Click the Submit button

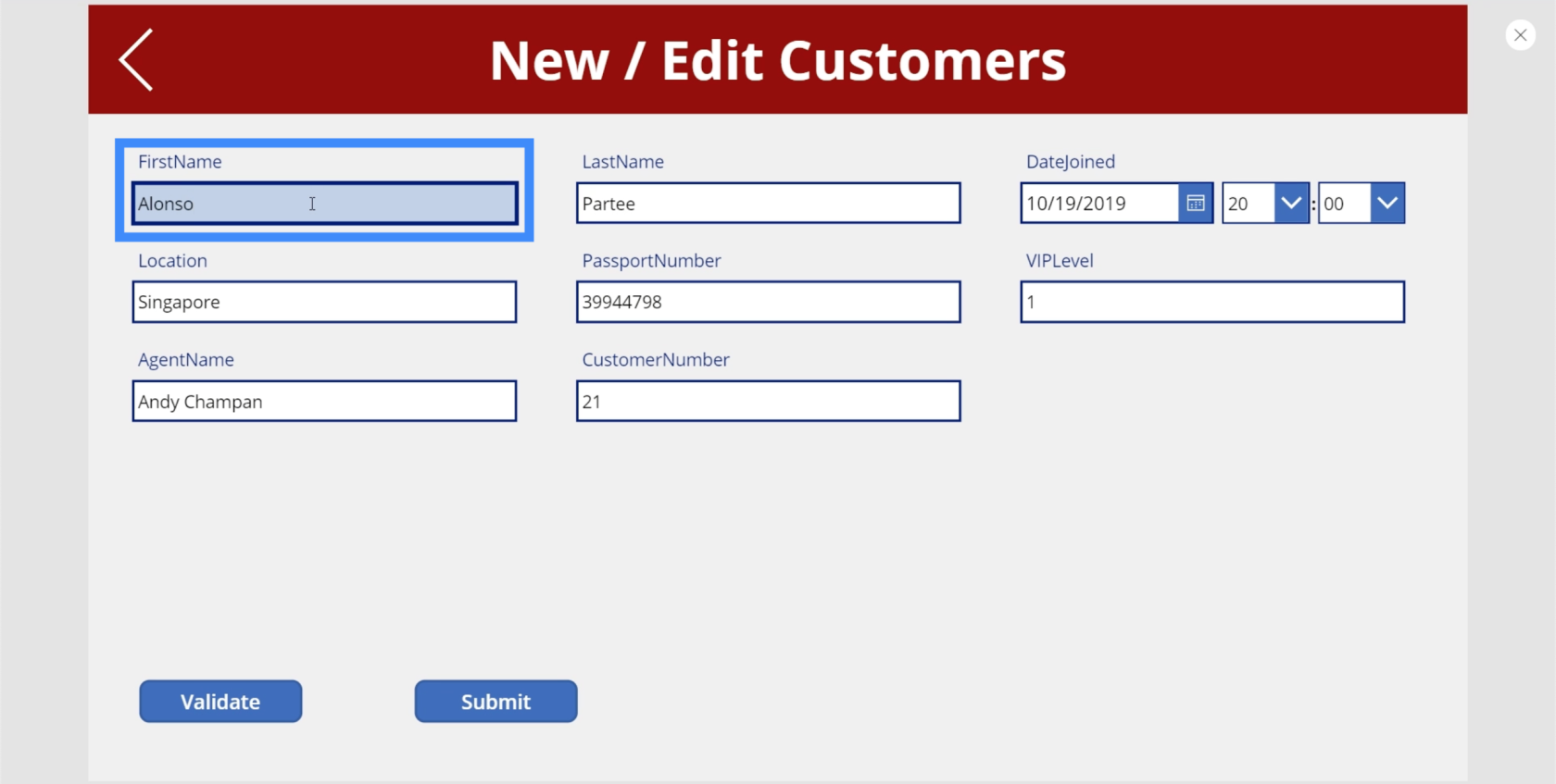tap(496, 702)
